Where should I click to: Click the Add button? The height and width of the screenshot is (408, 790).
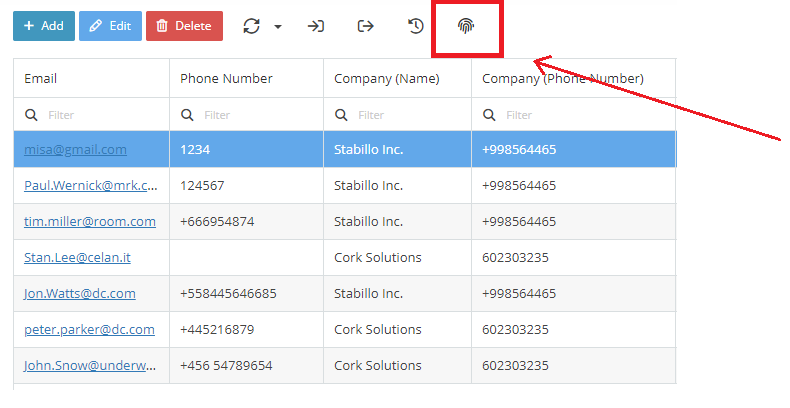click(44, 26)
